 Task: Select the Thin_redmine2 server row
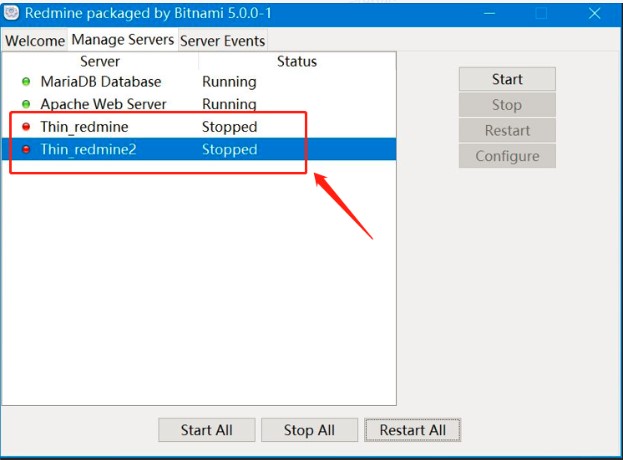pos(199,149)
